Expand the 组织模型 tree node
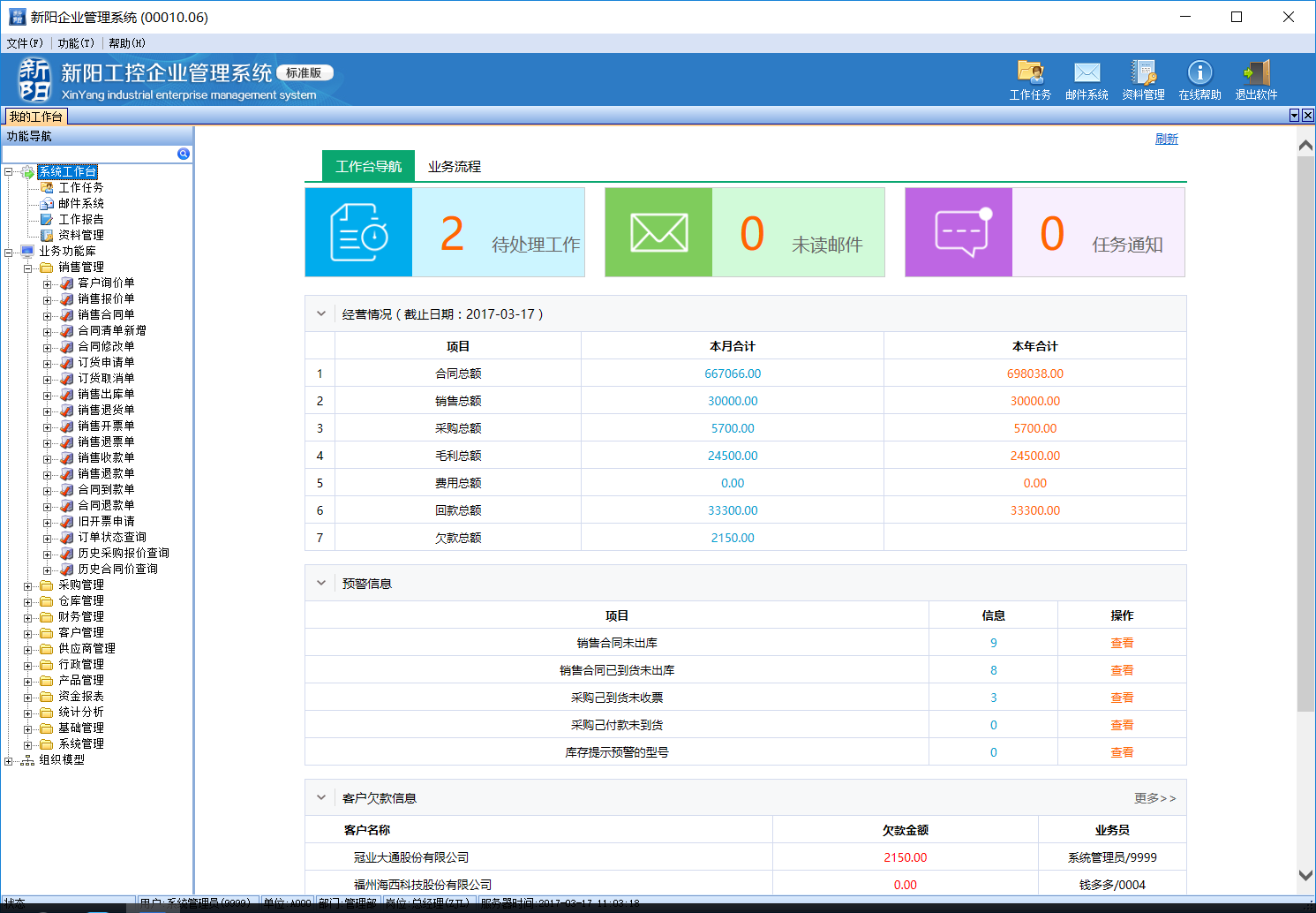 [9, 759]
